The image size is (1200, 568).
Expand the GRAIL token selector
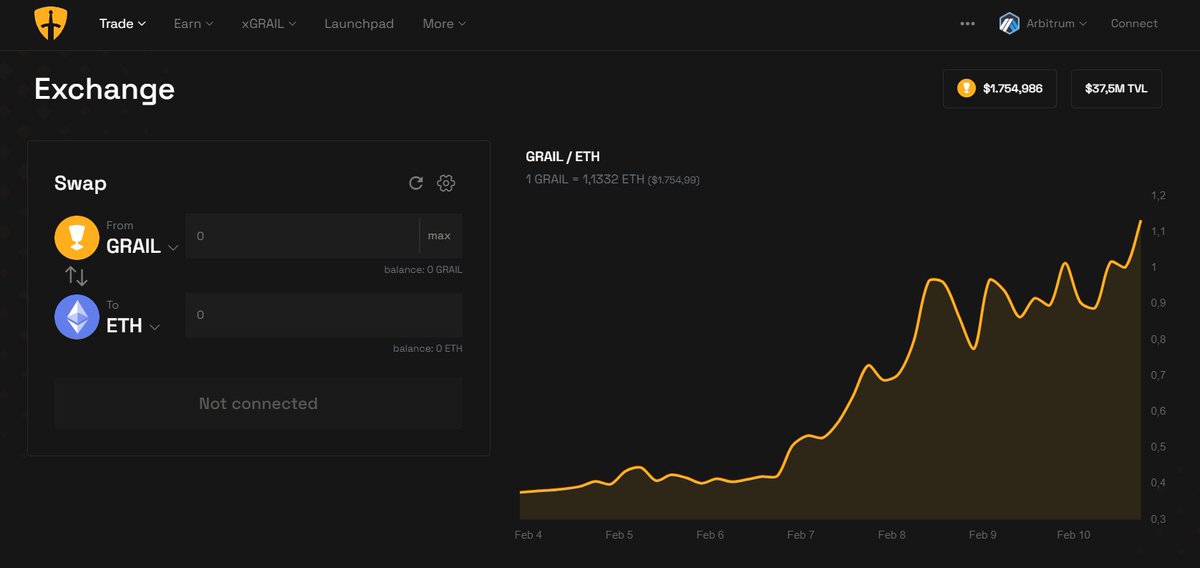click(142, 246)
